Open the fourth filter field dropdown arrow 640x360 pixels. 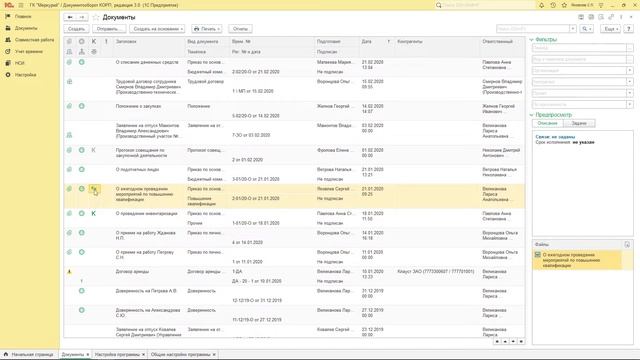tap(630, 82)
